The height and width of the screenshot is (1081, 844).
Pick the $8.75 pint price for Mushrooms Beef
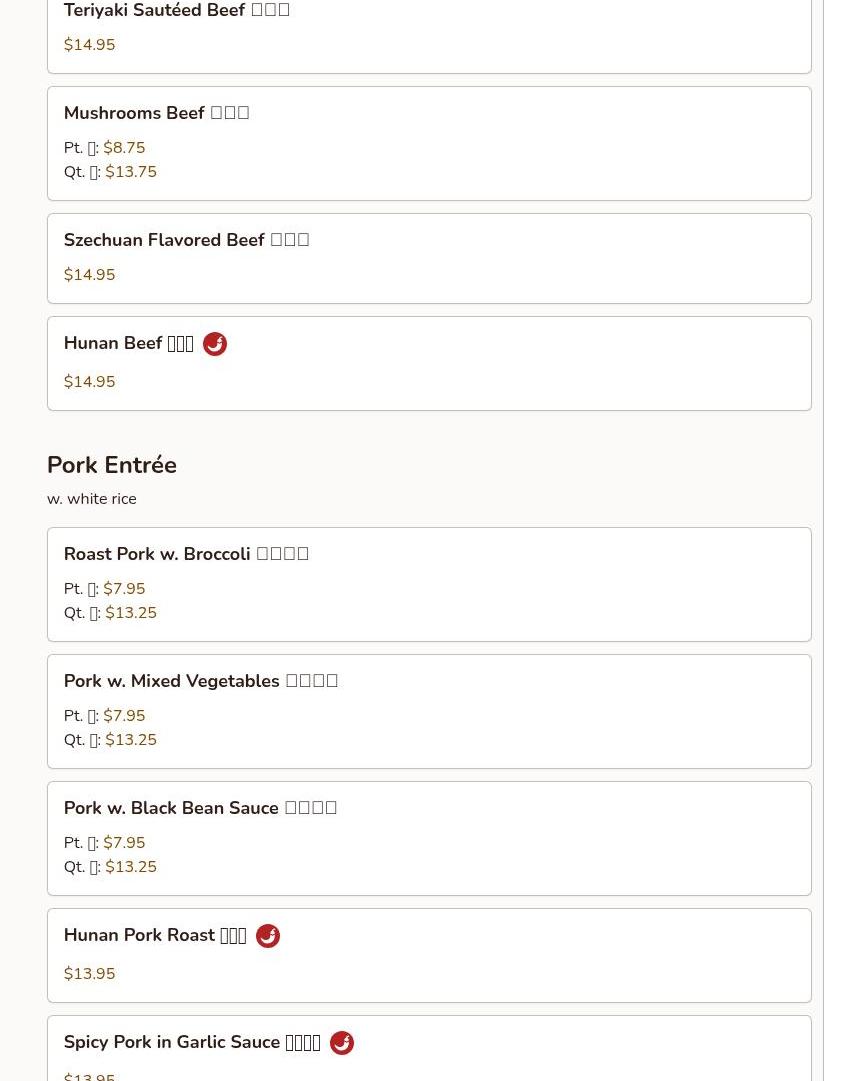(x=124, y=148)
